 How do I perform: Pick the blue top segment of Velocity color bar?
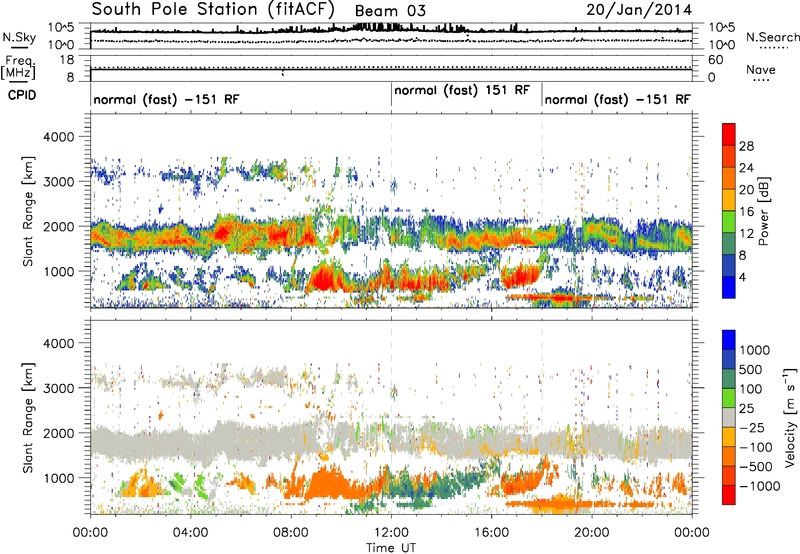pyautogui.click(x=729, y=340)
